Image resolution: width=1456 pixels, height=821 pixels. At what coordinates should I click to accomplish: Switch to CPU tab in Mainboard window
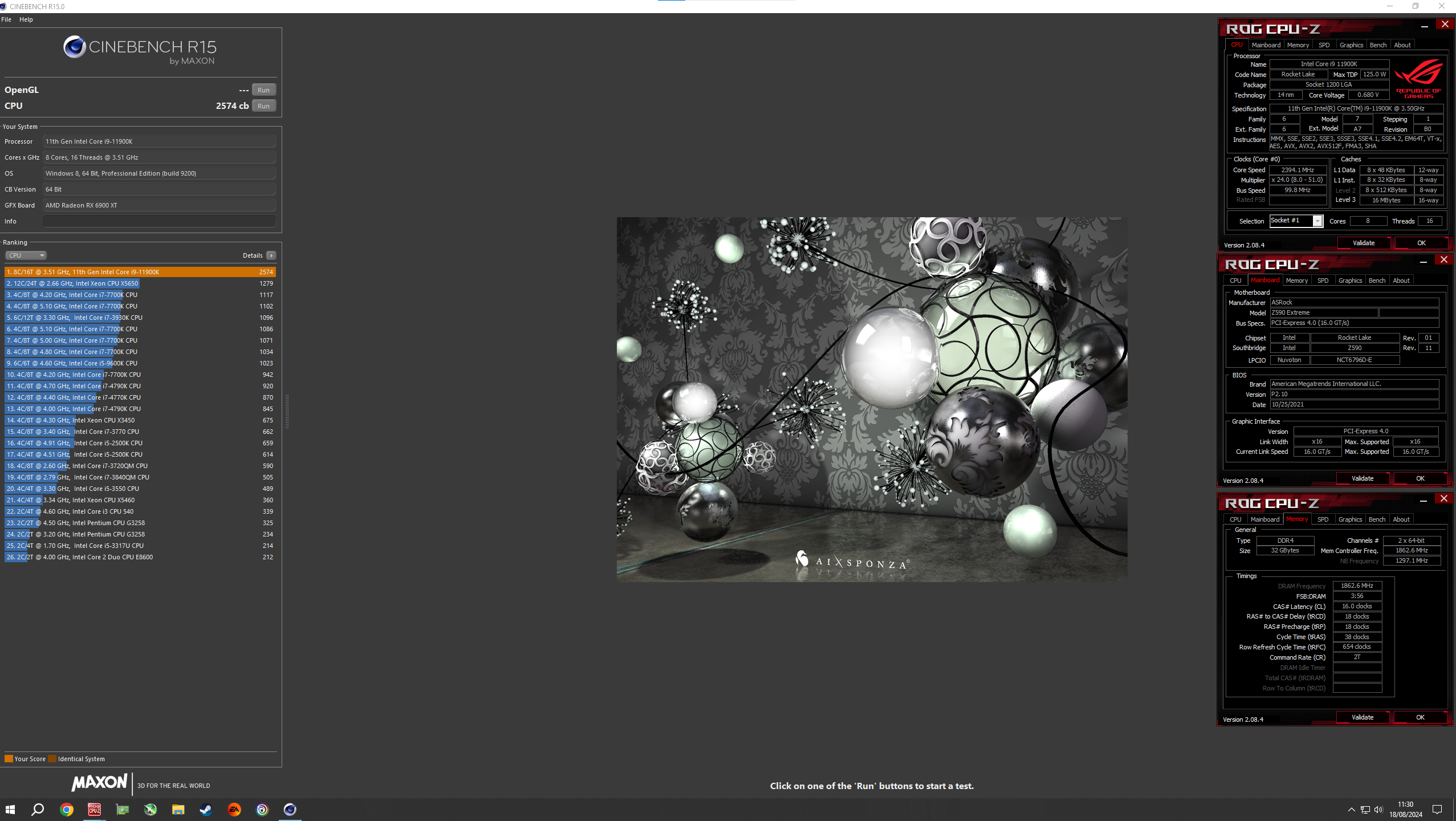(x=1235, y=281)
